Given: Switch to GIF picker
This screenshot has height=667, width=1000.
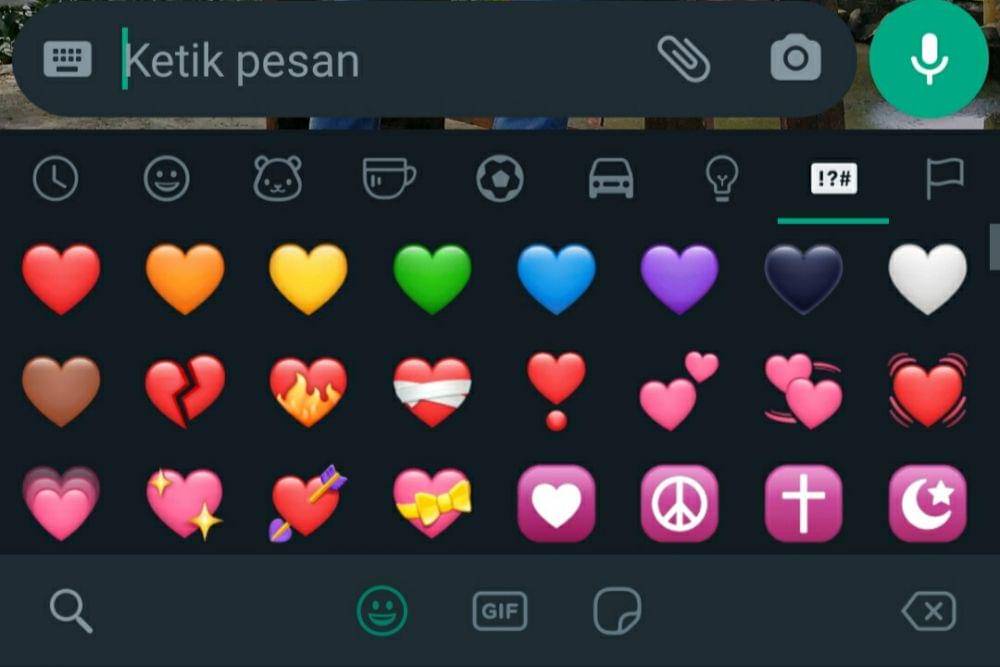Looking at the screenshot, I should [x=500, y=611].
